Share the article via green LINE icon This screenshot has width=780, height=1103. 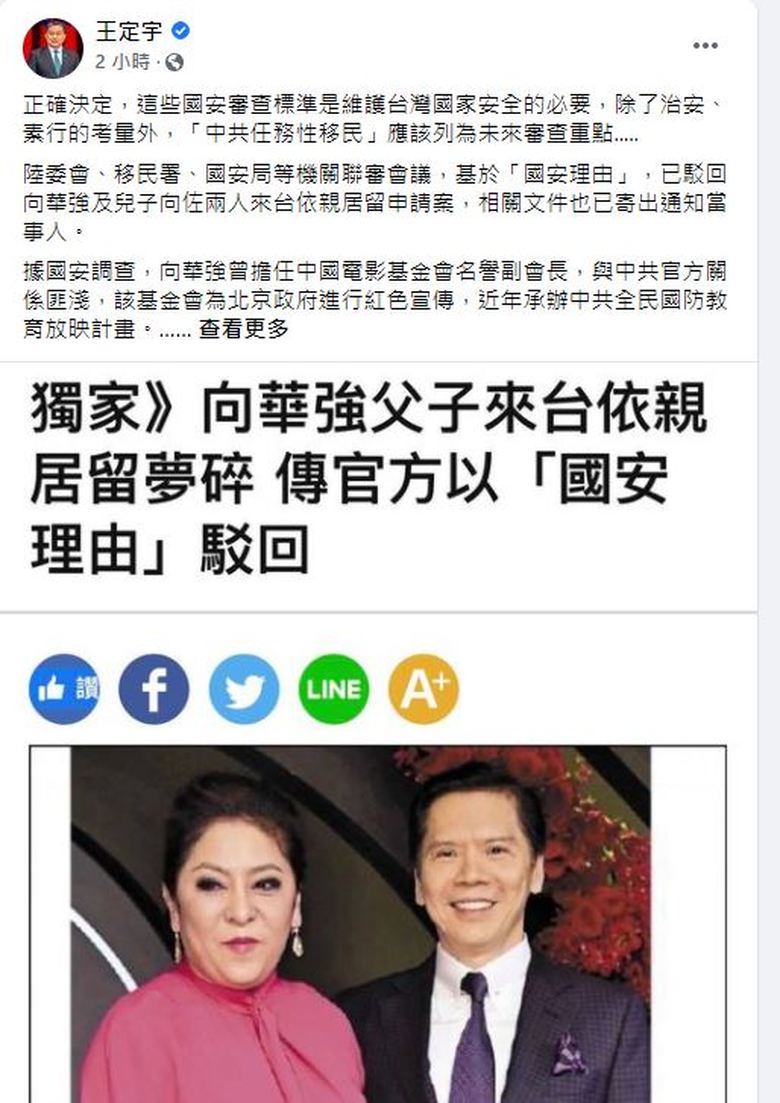pyautogui.click(x=333, y=689)
